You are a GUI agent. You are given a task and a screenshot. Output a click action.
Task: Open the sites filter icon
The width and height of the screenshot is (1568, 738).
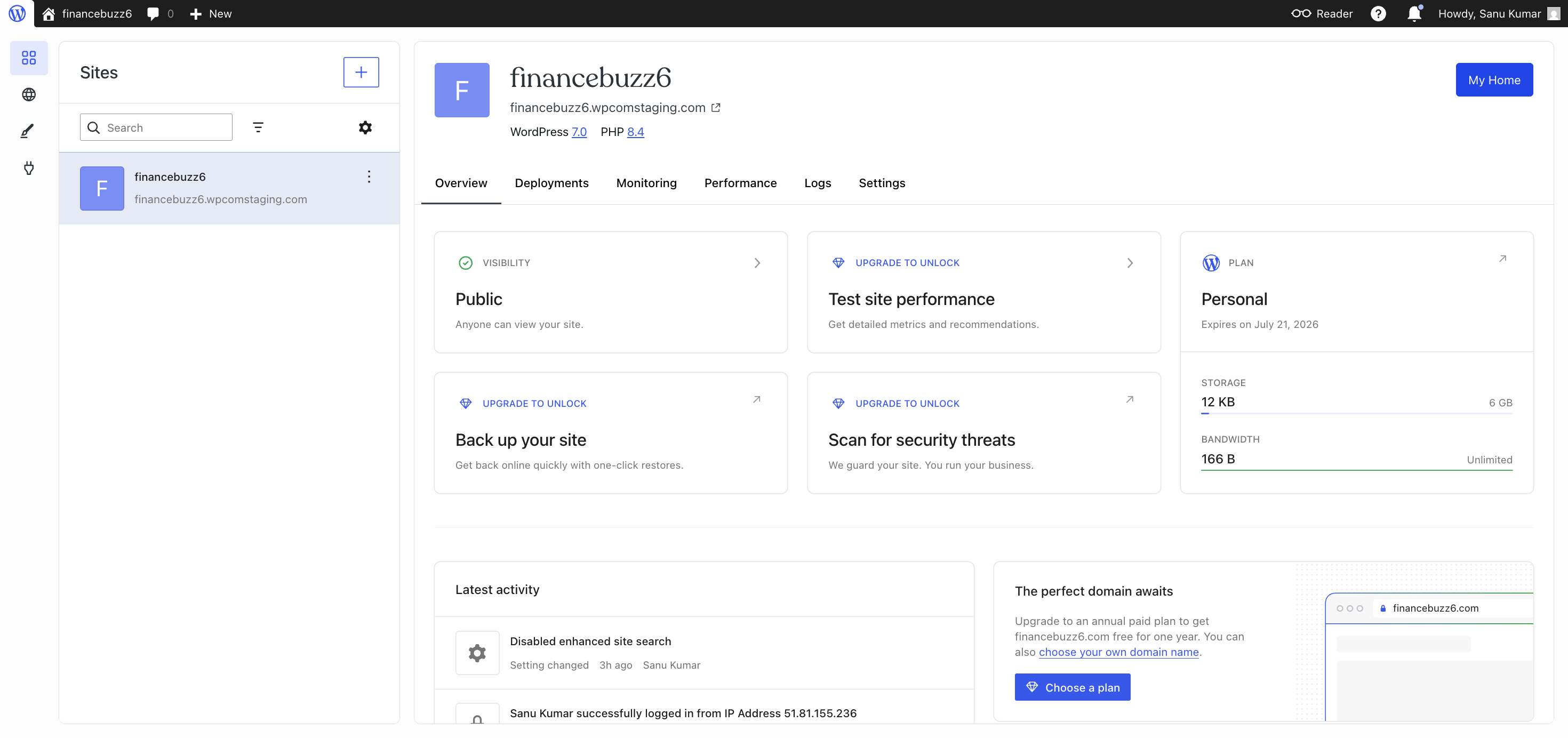click(258, 127)
